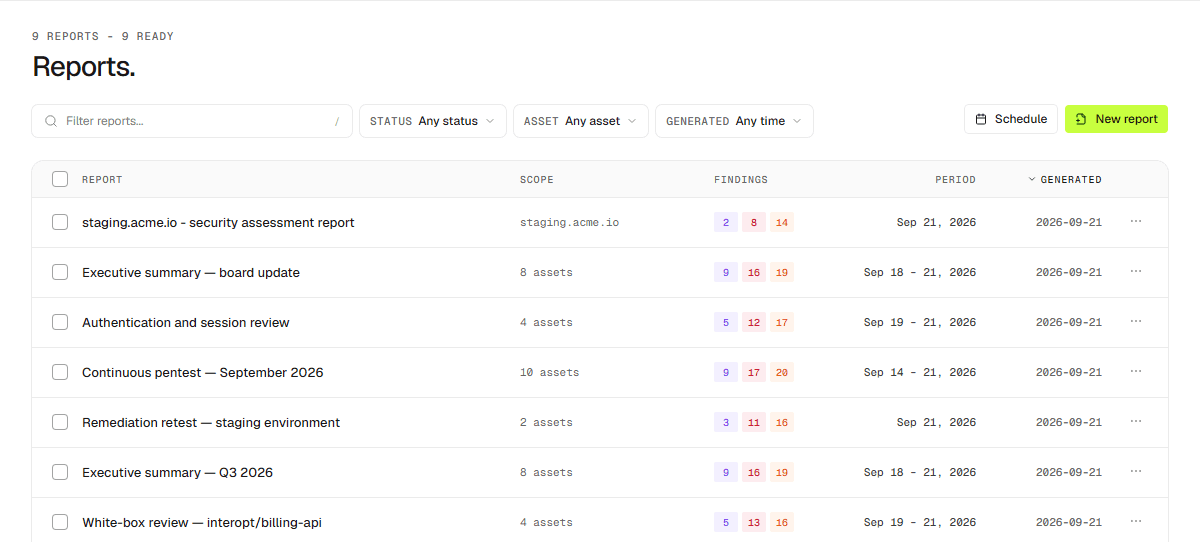
Task: Tick the Authentication and session review checkbox
Action: point(60,322)
